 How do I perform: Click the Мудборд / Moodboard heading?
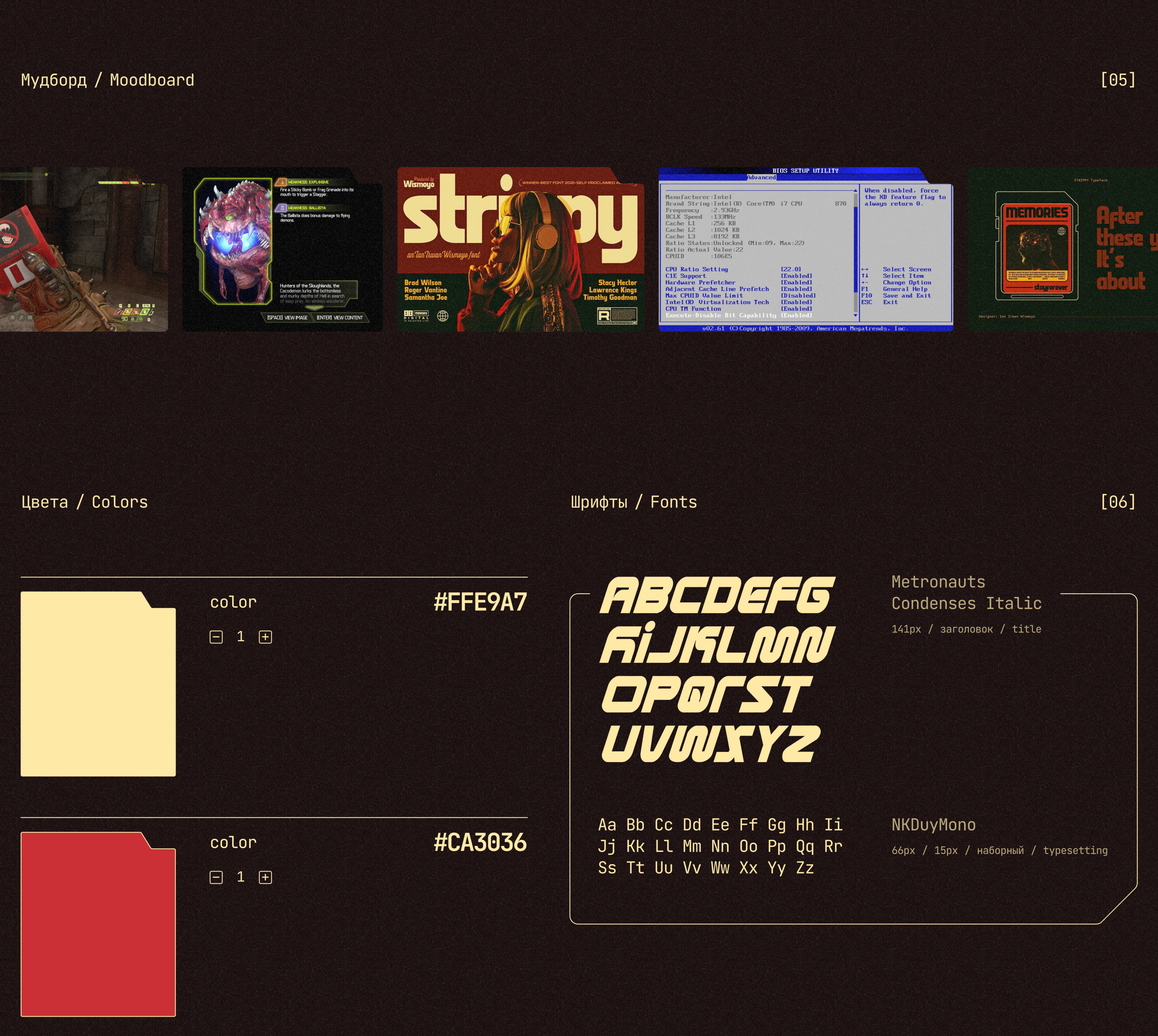pyautogui.click(x=107, y=80)
